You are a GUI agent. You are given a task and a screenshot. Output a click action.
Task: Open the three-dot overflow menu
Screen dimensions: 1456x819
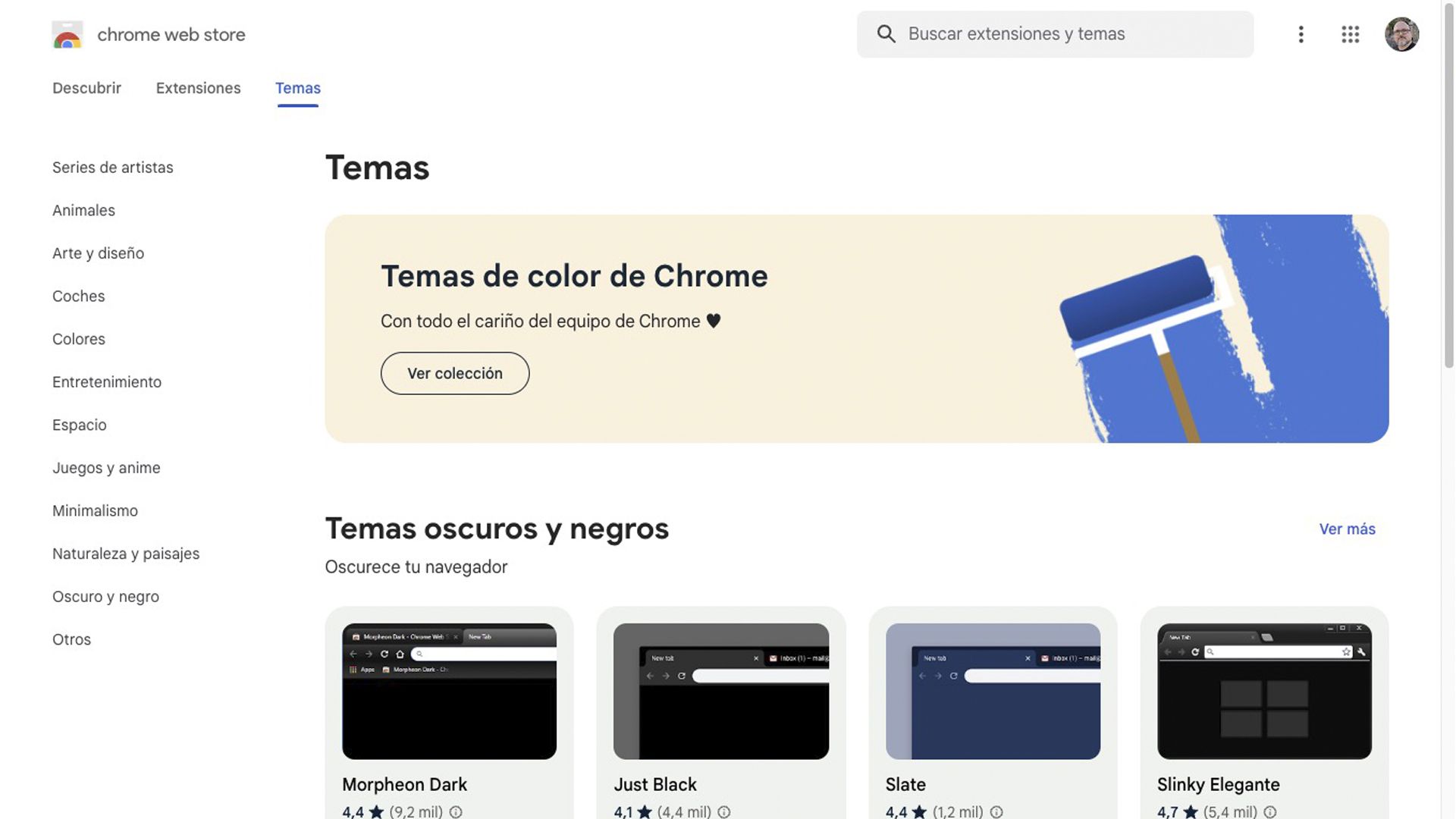point(1301,34)
